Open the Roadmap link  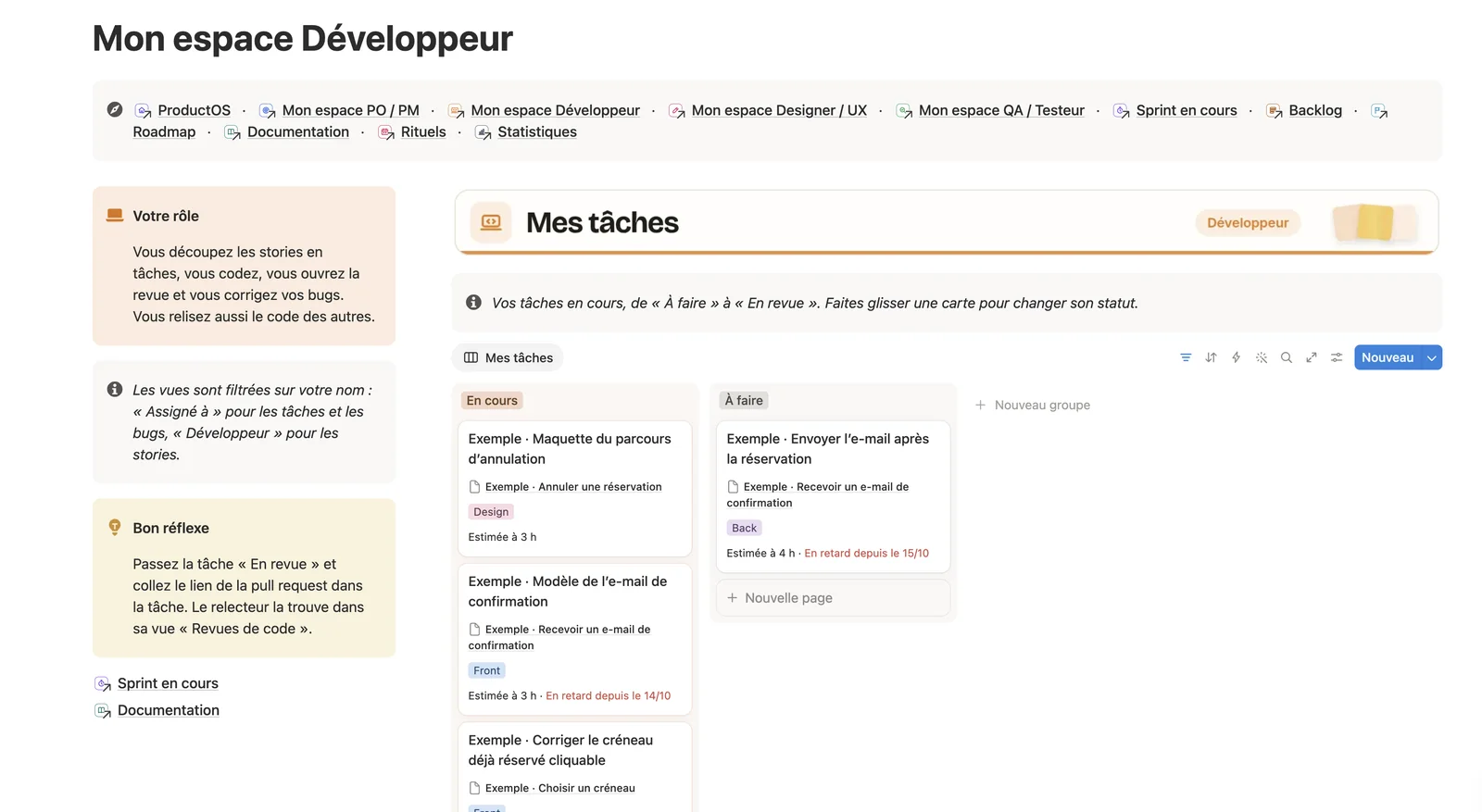164,131
